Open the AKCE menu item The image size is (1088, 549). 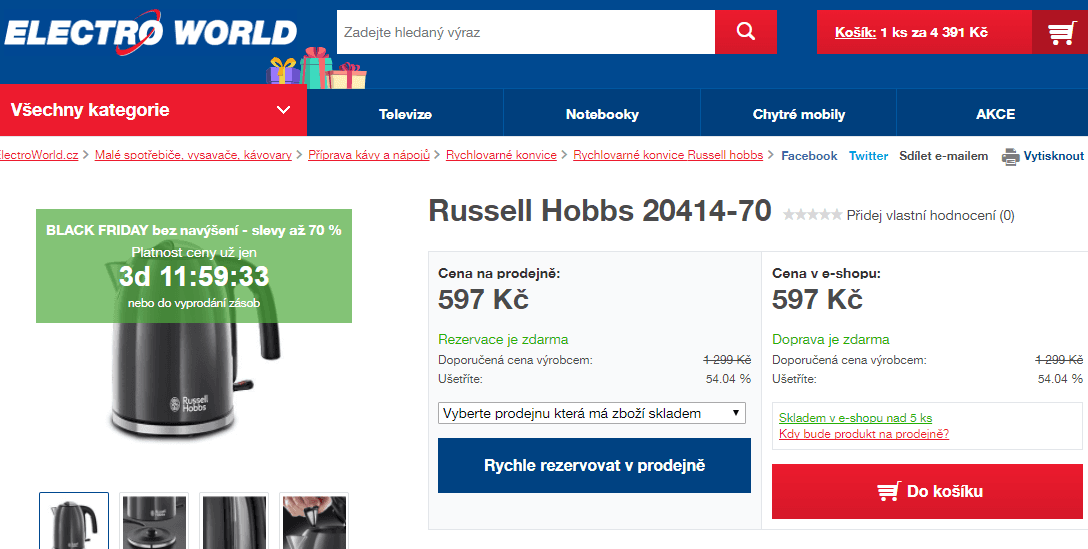click(995, 115)
